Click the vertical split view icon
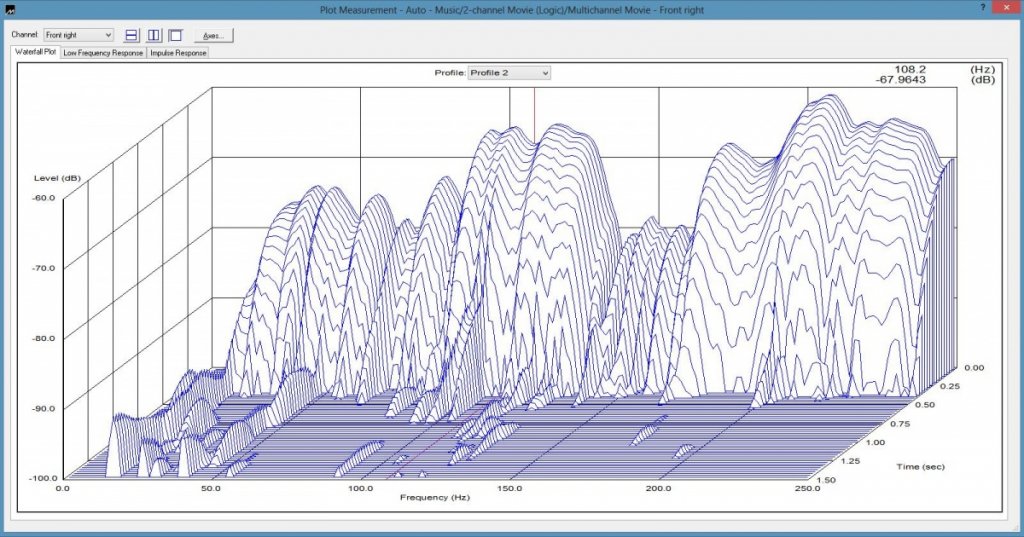 coord(153,35)
